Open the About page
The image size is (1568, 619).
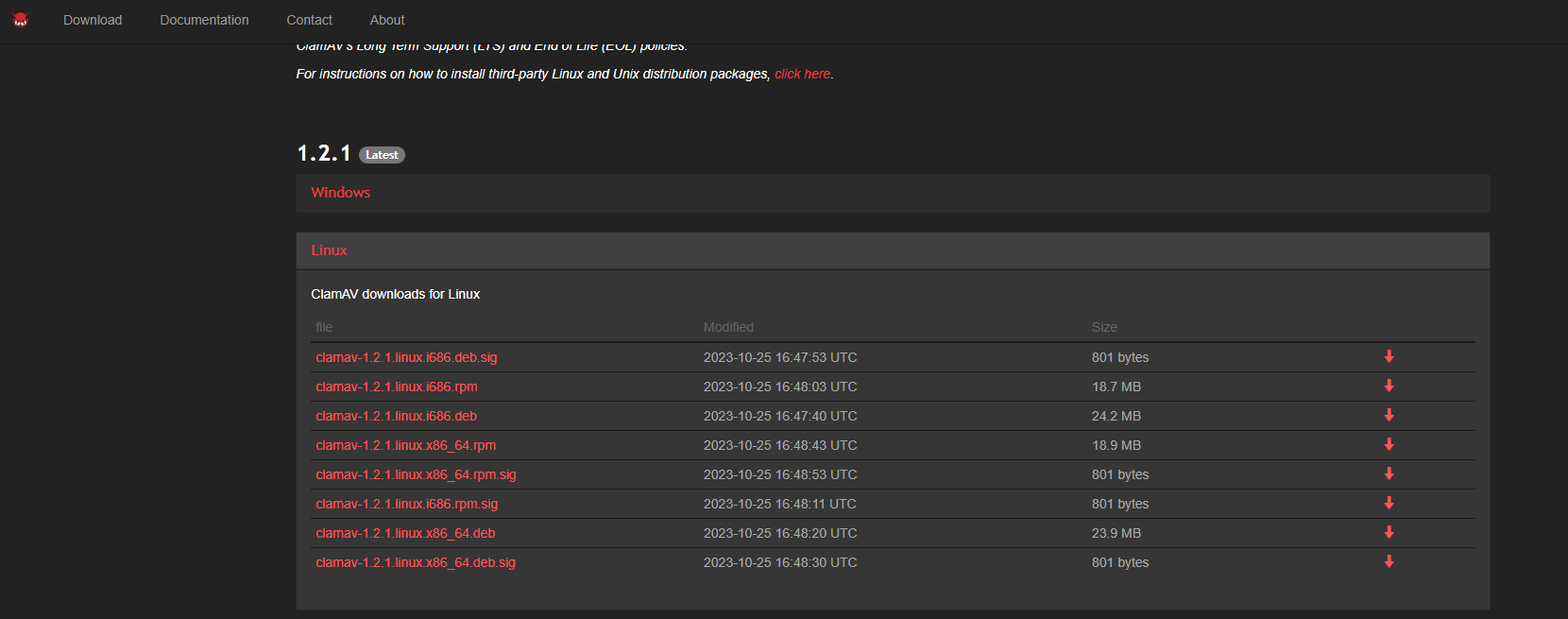point(387,20)
